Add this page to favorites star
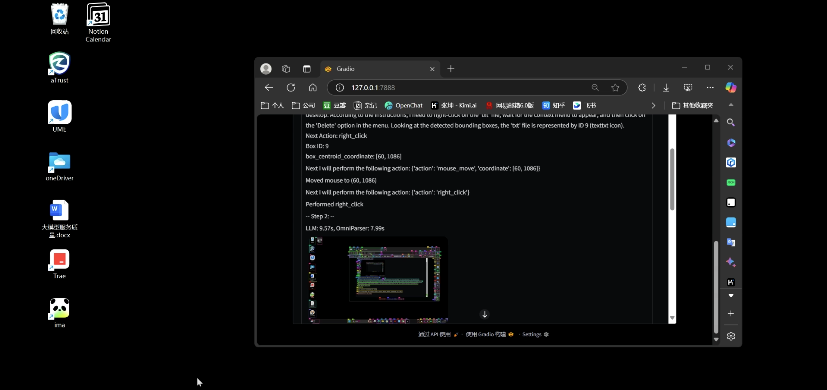Image resolution: width=827 pixels, height=390 pixels. click(615, 88)
